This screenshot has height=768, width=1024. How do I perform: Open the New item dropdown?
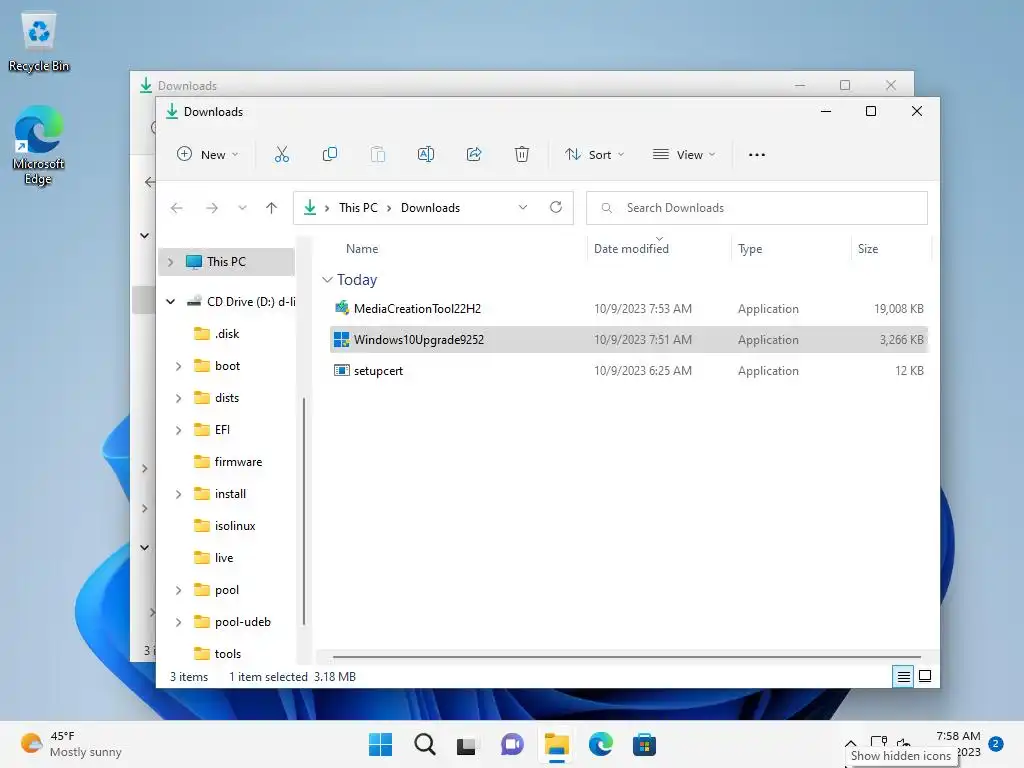click(x=208, y=155)
